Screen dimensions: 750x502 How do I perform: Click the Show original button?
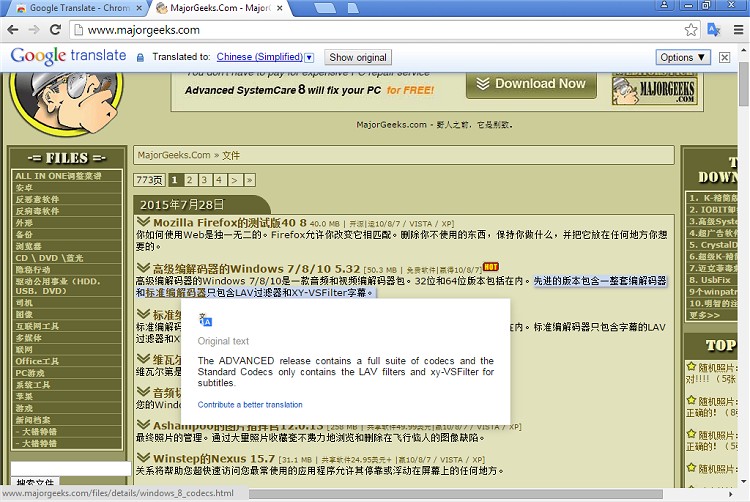358,57
